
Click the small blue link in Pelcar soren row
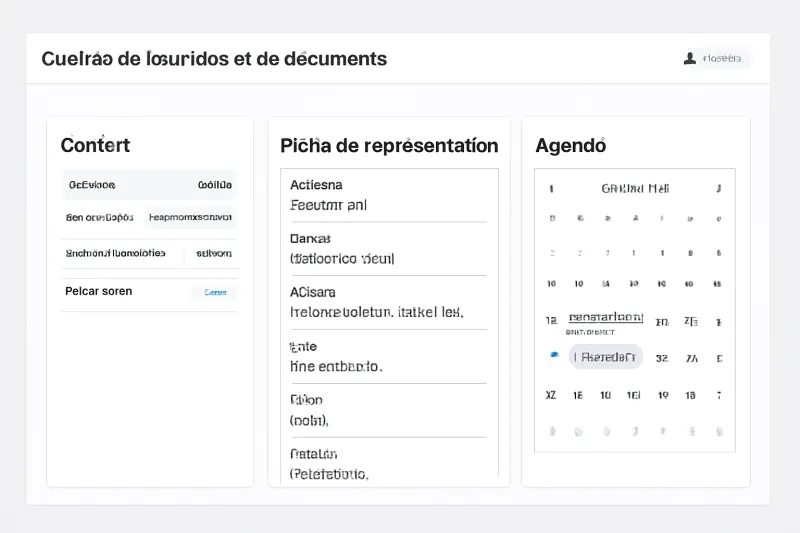pos(215,292)
